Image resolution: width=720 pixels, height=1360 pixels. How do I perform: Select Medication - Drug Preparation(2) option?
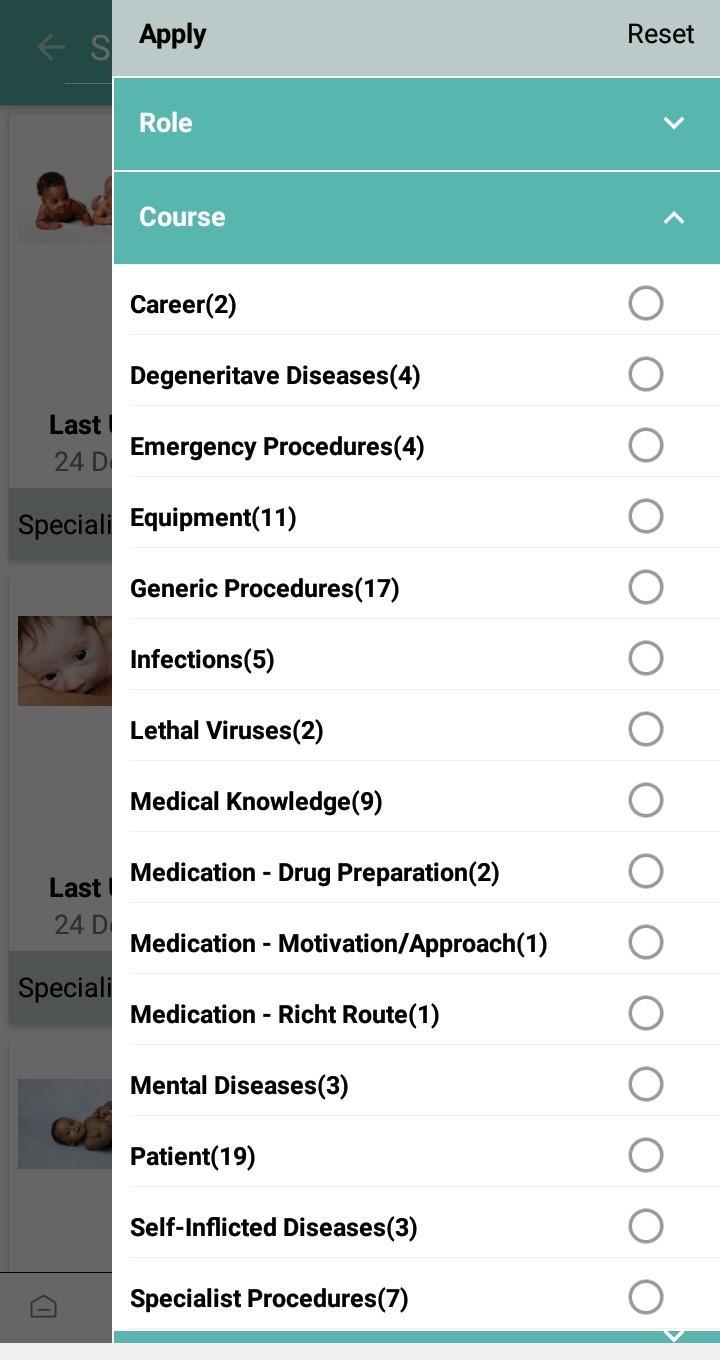point(646,871)
